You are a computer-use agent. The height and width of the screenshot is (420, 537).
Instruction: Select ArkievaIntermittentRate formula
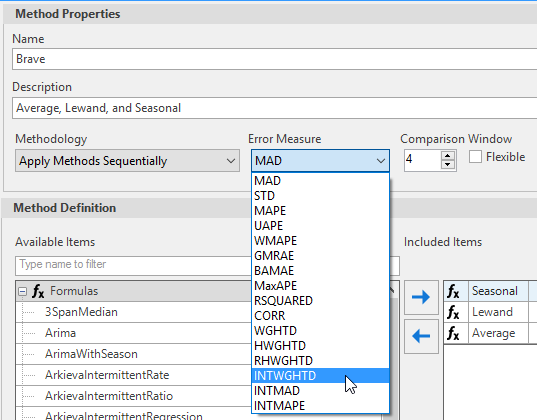(107, 375)
